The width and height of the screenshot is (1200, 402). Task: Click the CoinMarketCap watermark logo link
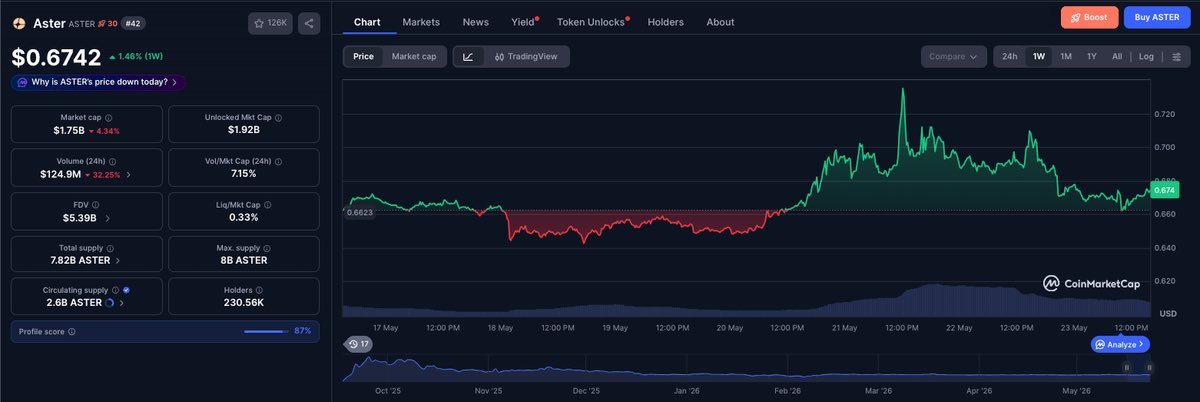click(1091, 283)
